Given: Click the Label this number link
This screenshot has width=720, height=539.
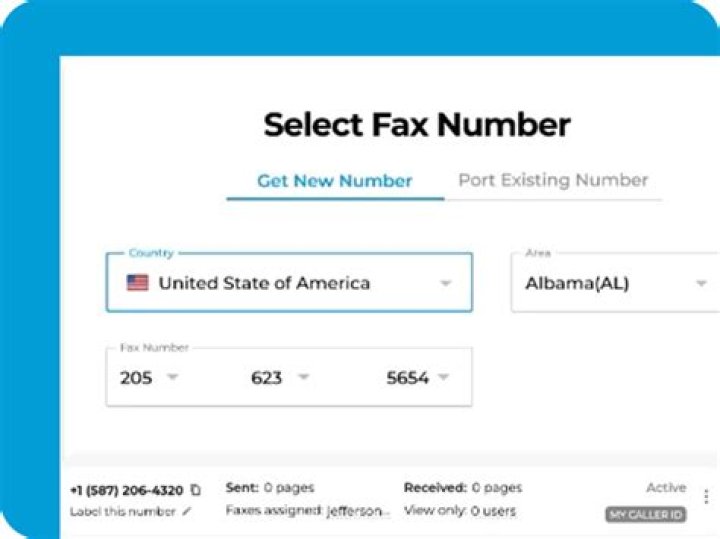Looking at the screenshot, I should [x=123, y=511].
